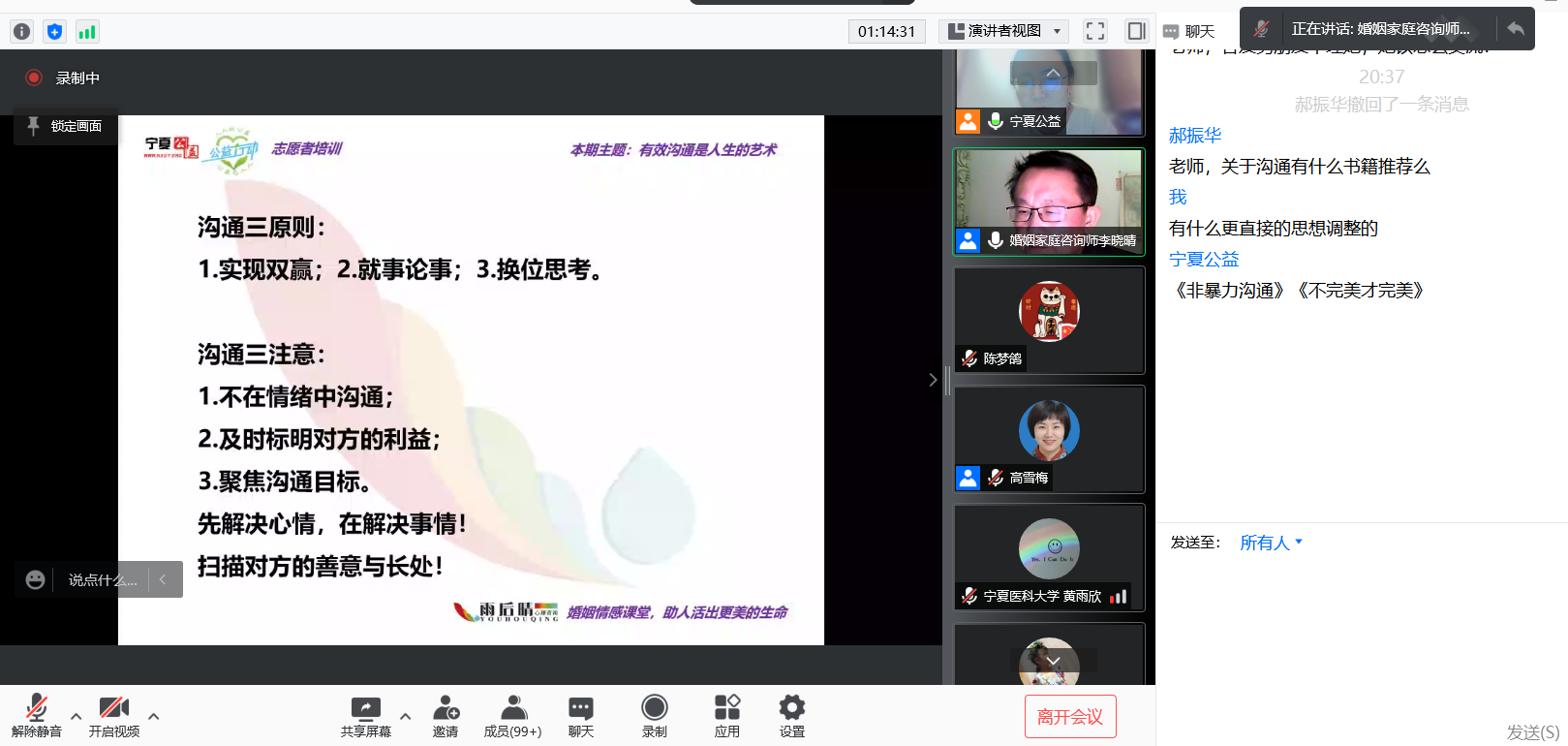Screen dimensions: 1568x746
Task: Unmute microphone (解除静音)
Action: pyautogui.click(x=37, y=716)
